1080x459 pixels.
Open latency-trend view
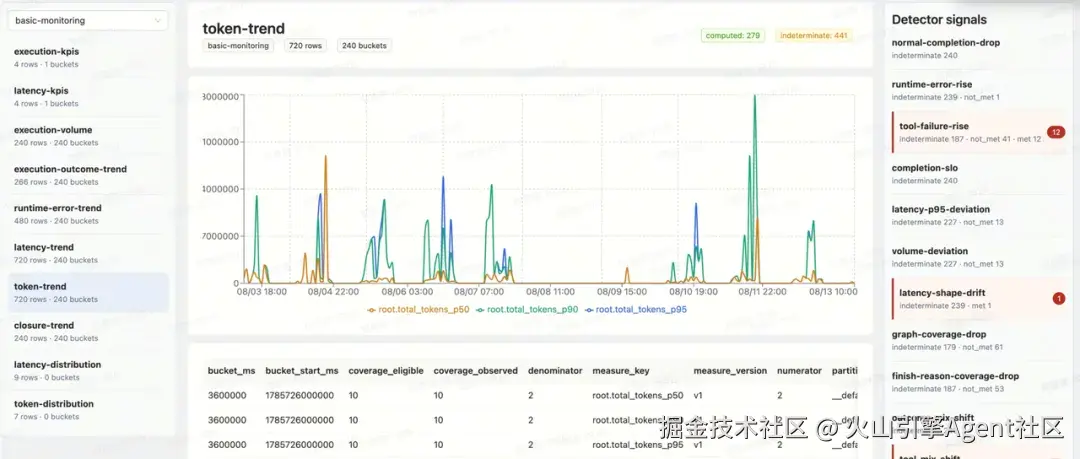pyautogui.click(x=87, y=253)
